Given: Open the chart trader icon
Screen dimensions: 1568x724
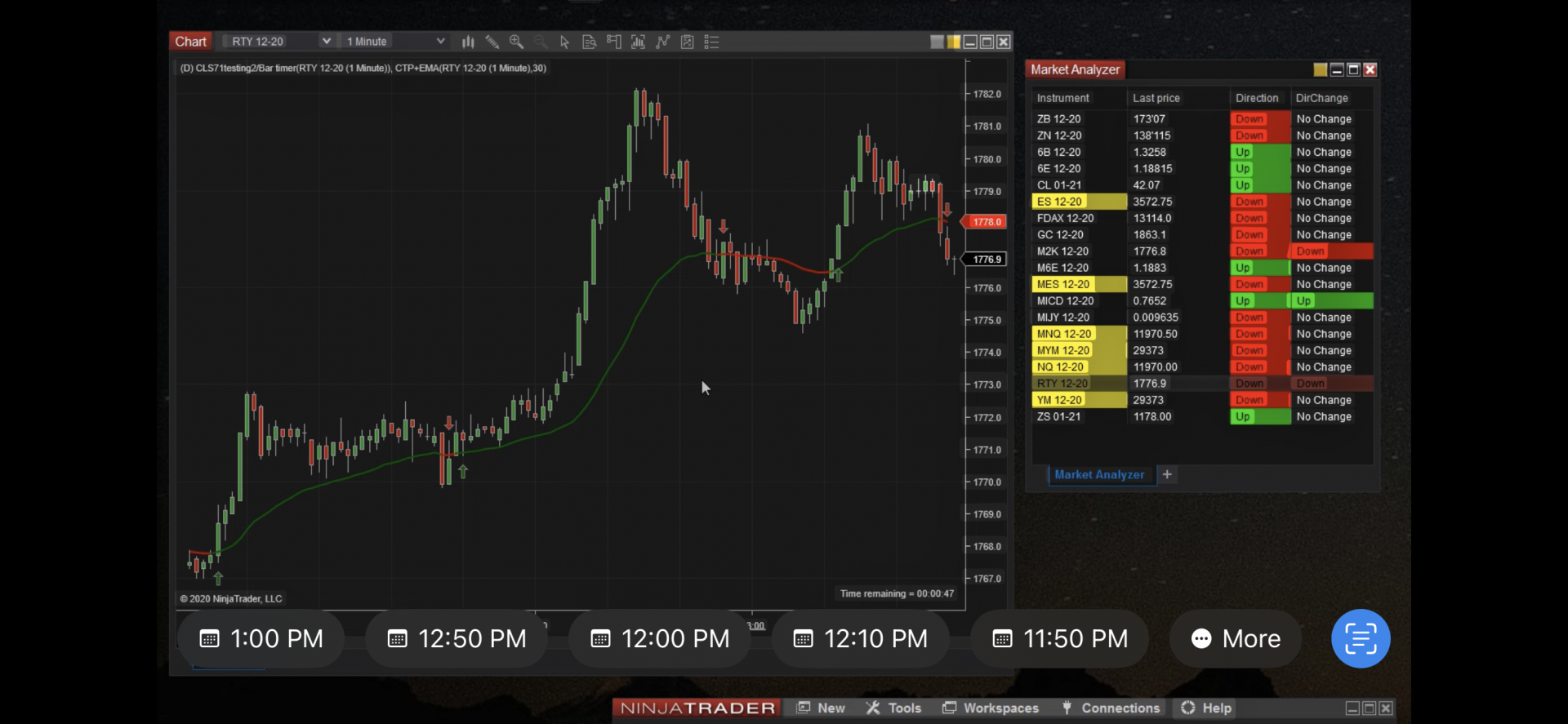Looking at the screenshot, I should coord(614,42).
